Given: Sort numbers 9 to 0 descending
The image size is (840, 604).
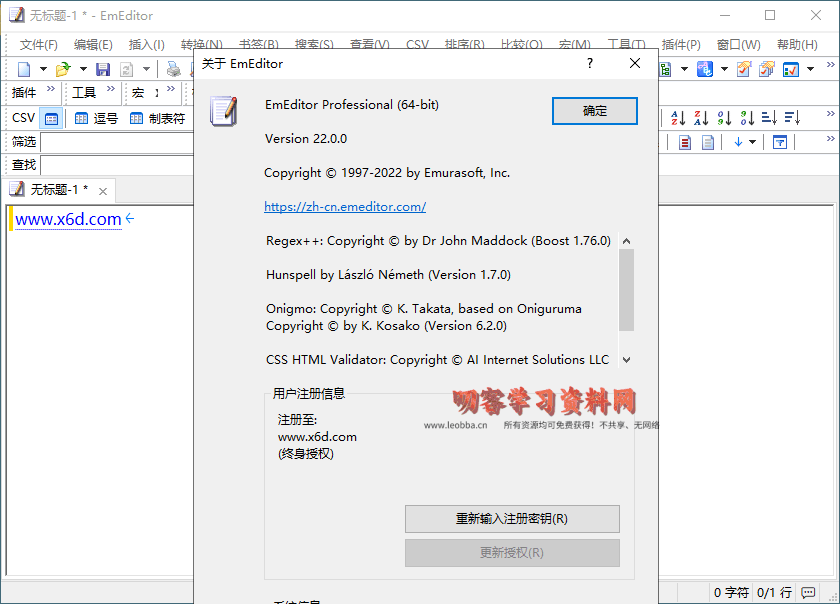Looking at the screenshot, I should click(747, 117).
